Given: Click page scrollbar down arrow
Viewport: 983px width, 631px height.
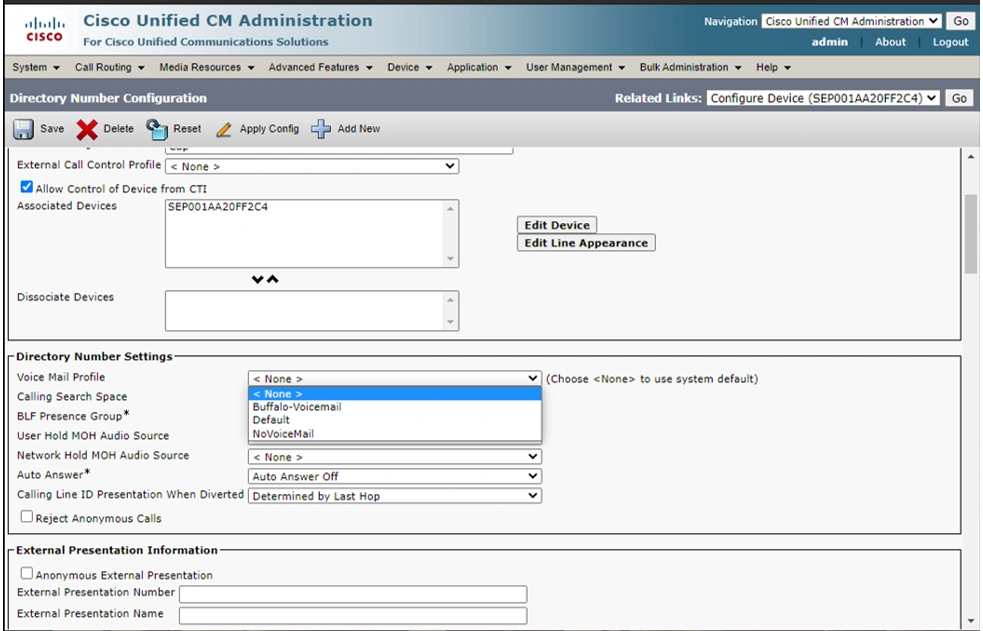Looking at the screenshot, I should (x=971, y=620).
